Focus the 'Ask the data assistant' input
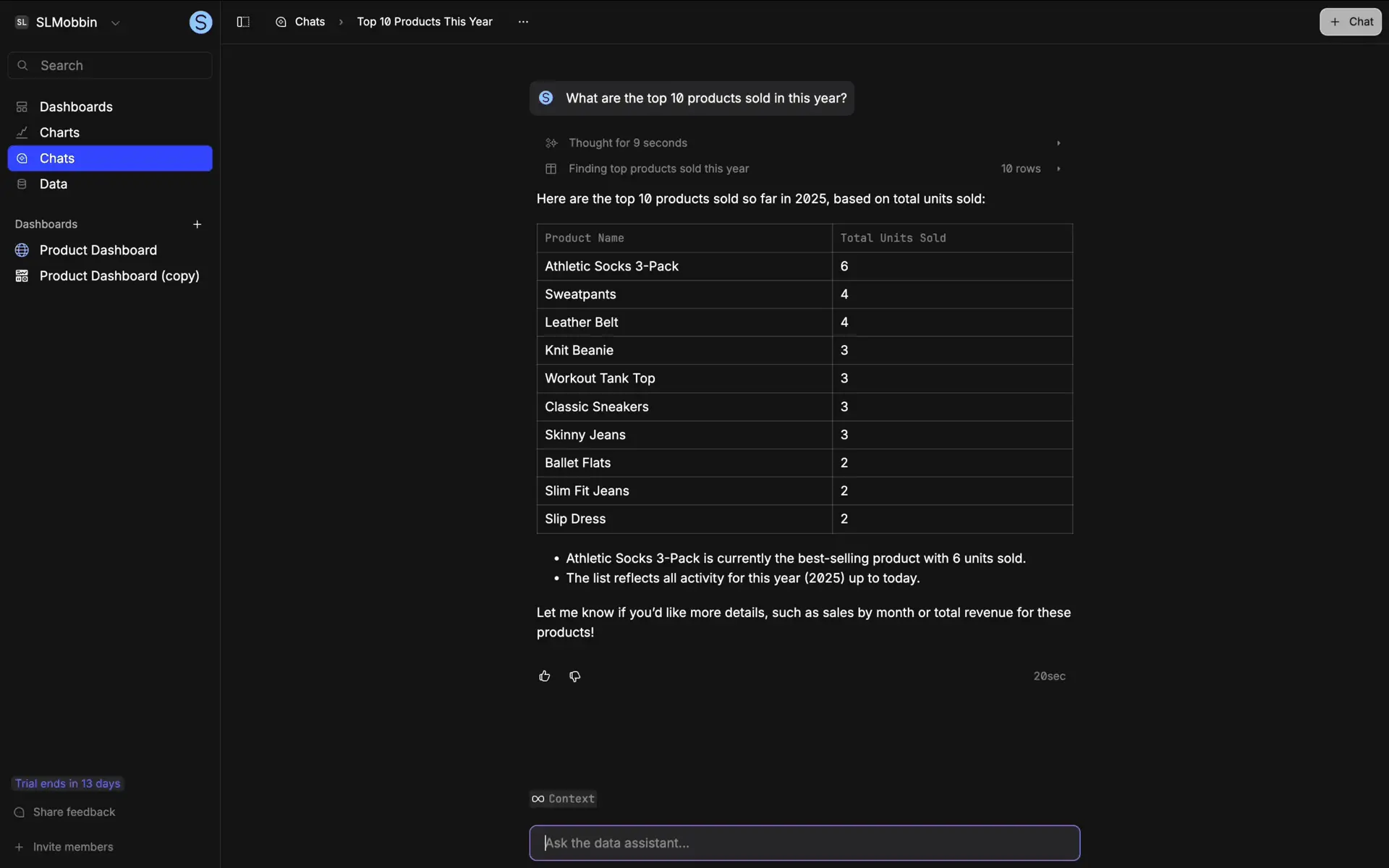The height and width of the screenshot is (868, 1389). pos(804,843)
